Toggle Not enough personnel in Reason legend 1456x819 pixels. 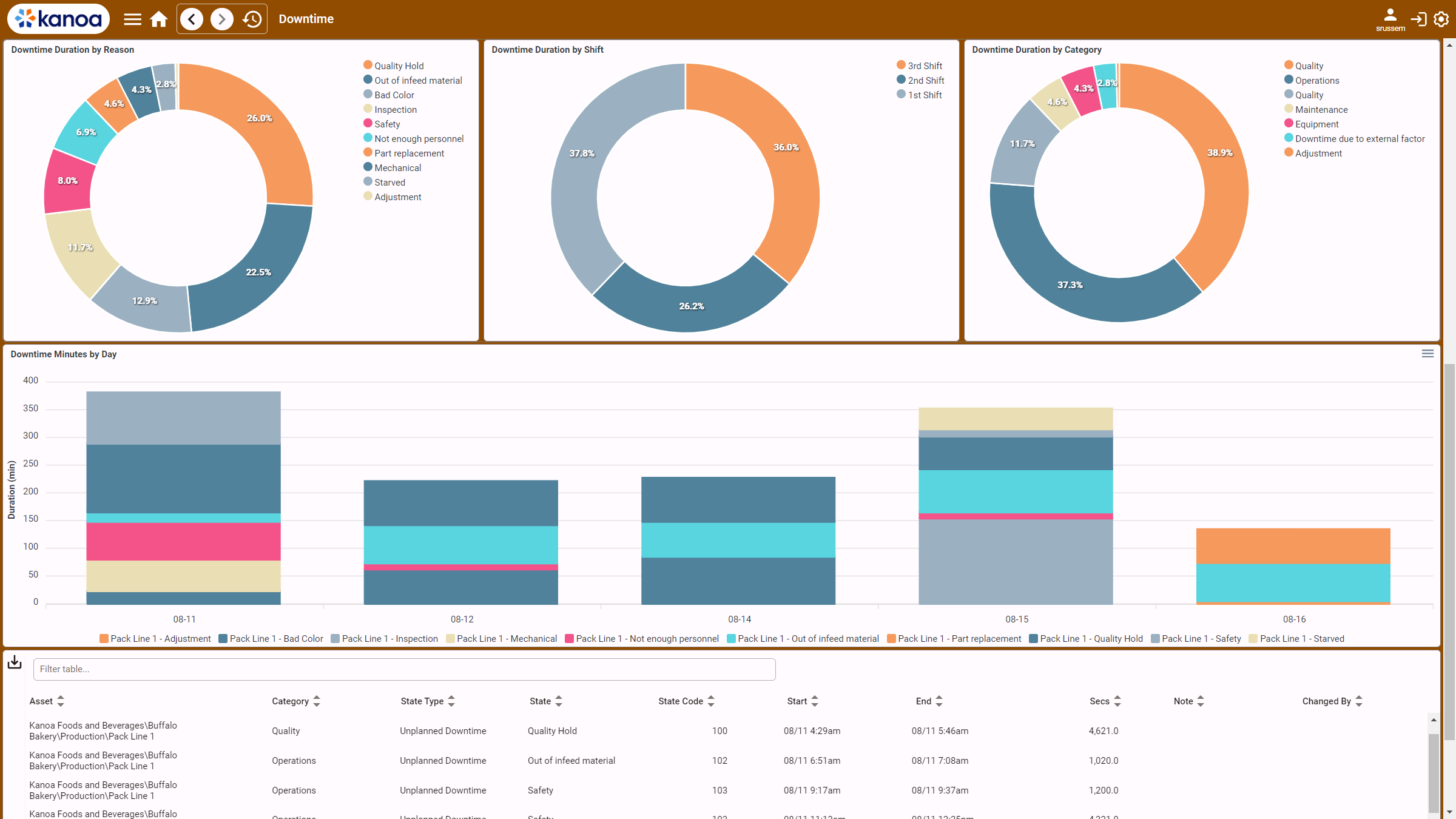[x=413, y=138]
